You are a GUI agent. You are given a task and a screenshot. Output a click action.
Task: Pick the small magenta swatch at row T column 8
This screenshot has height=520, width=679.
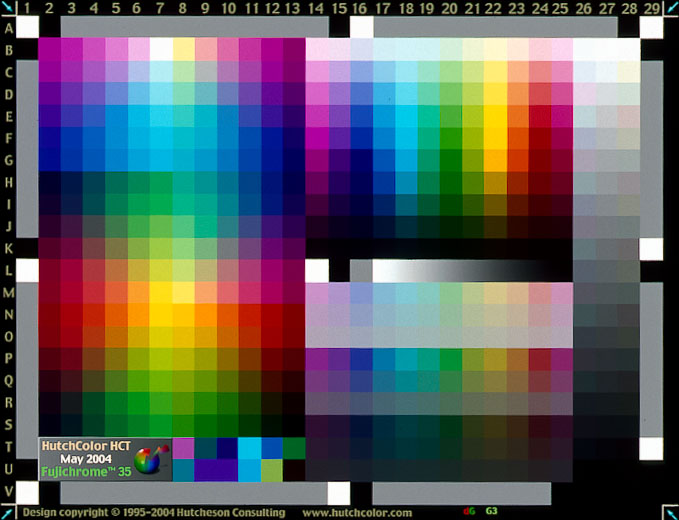click(x=183, y=448)
